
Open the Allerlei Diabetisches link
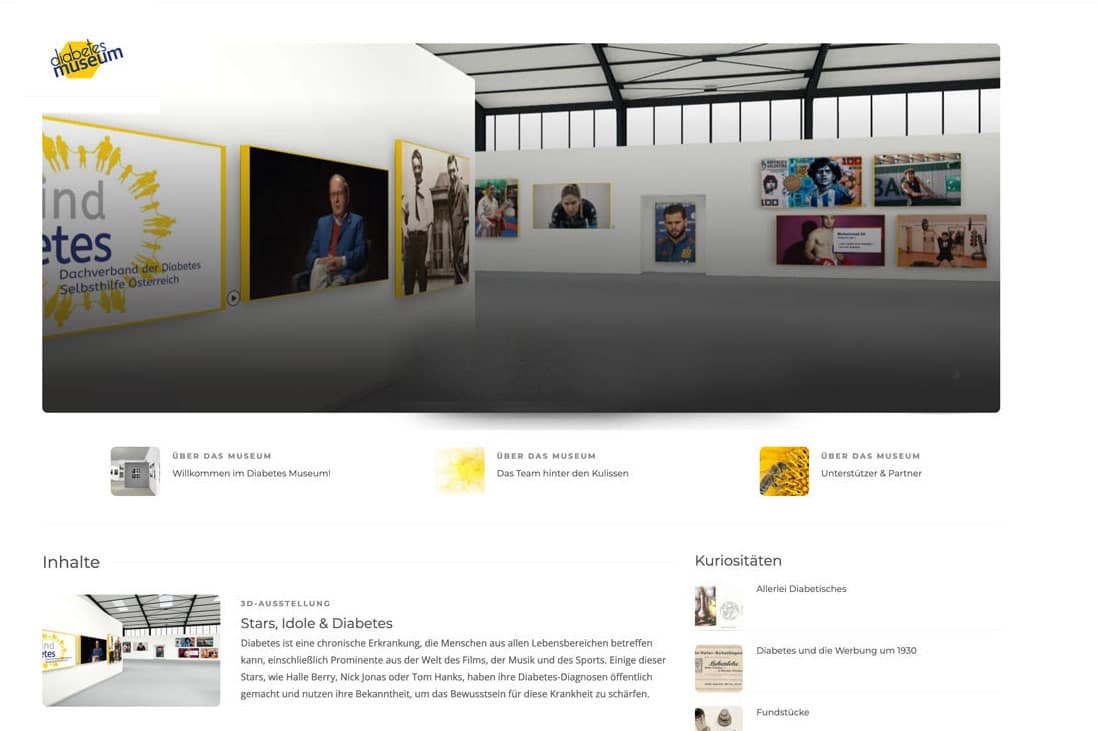coord(801,589)
